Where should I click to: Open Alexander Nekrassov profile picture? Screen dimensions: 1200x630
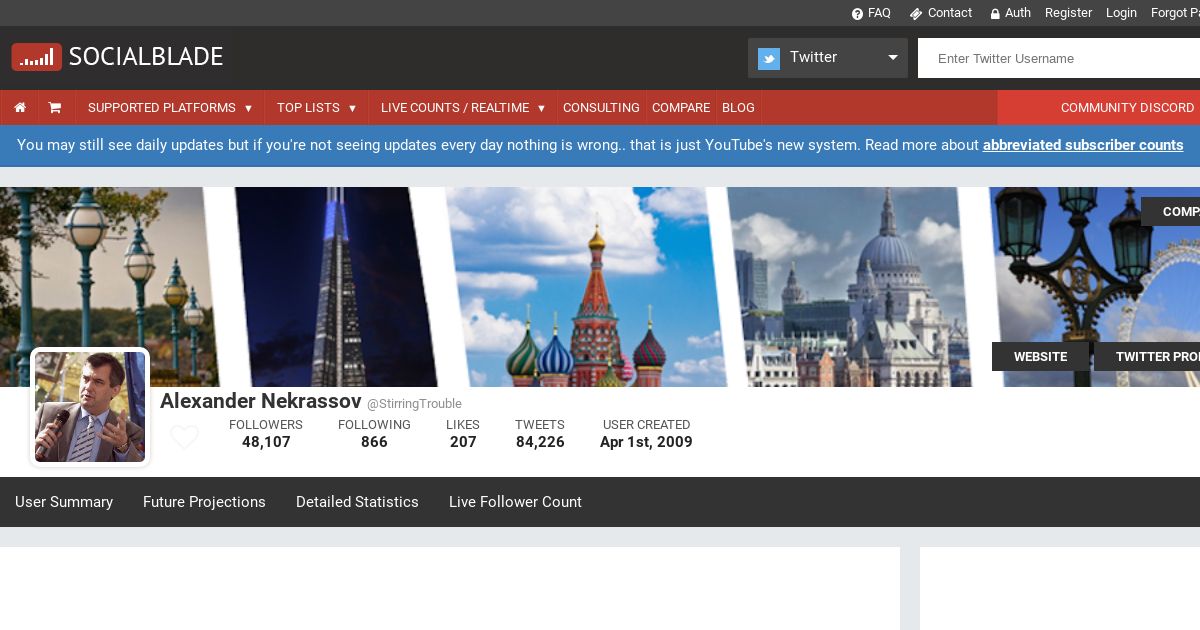pos(90,407)
